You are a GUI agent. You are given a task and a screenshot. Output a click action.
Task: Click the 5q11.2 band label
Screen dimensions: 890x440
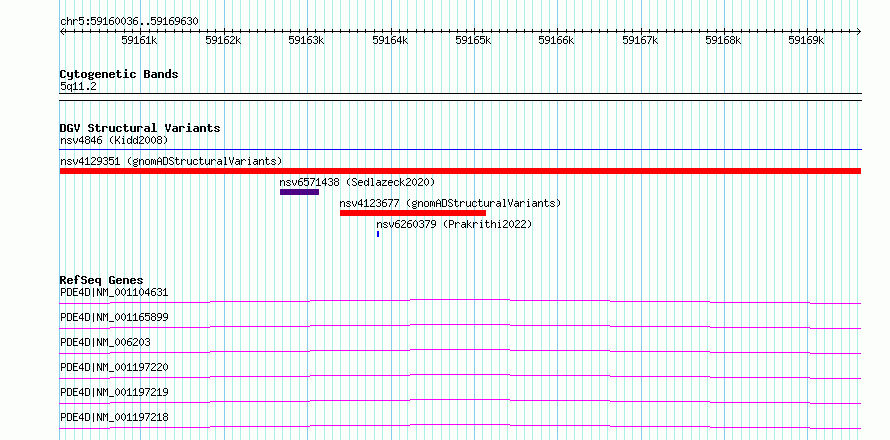pyautogui.click(x=78, y=86)
